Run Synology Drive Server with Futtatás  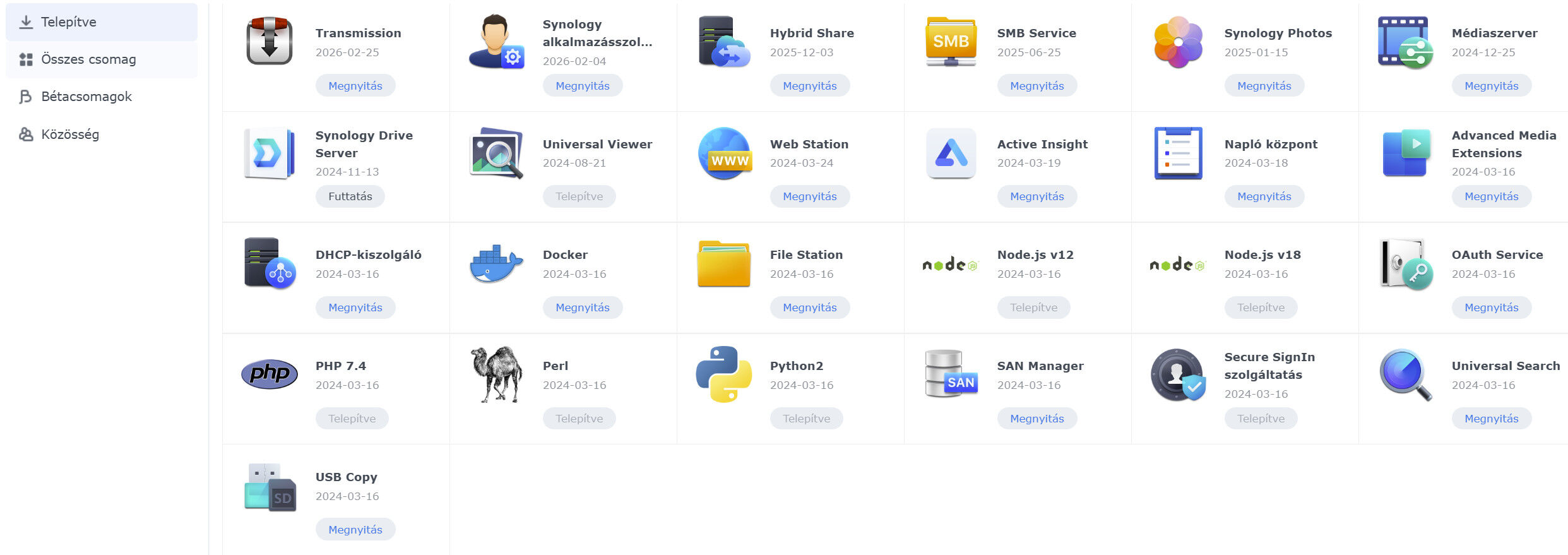(350, 196)
